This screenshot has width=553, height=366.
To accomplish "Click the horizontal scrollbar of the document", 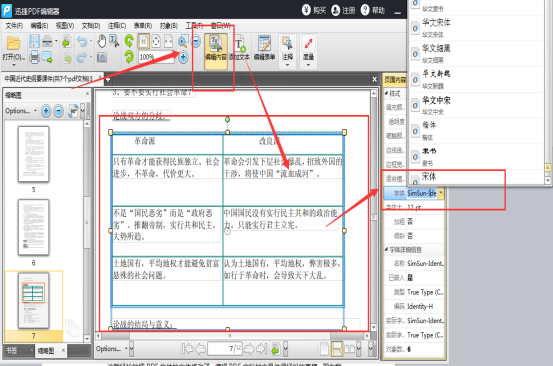I will coord(232,336).
